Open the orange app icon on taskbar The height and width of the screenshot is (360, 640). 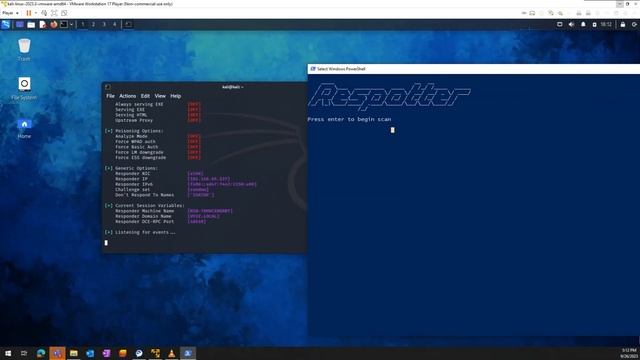pyautogui.click(x=122, y=353)
